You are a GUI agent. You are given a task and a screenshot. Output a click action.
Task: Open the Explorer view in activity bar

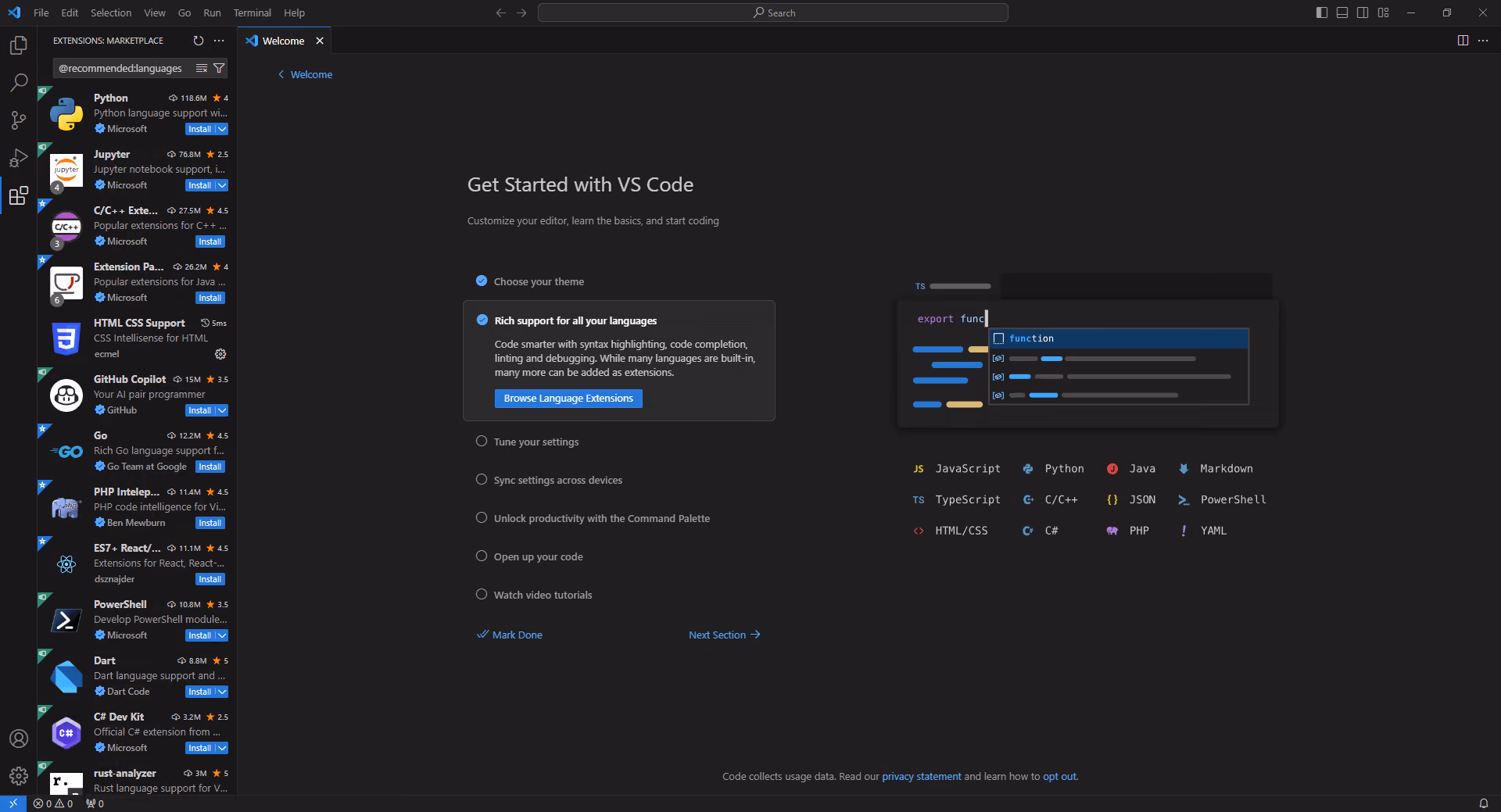tap(19, 45)
